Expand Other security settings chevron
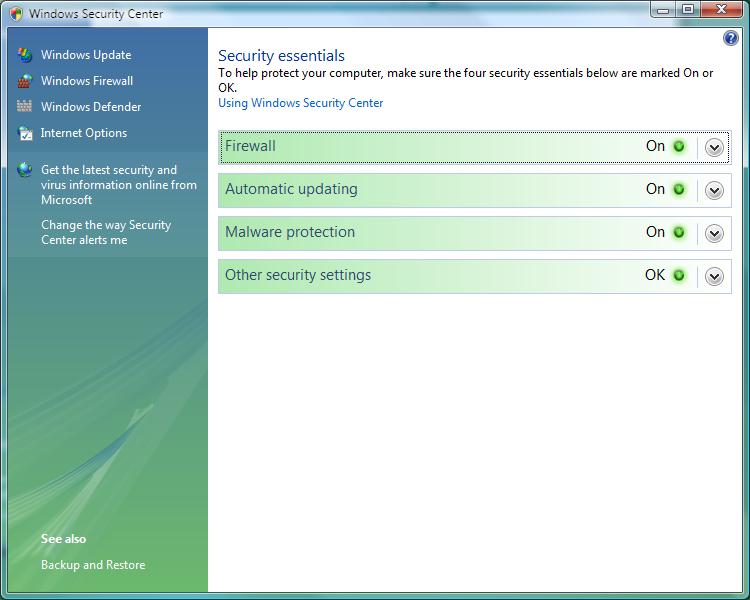The width and height of the screenshot is (750, 600). [714, 276]
